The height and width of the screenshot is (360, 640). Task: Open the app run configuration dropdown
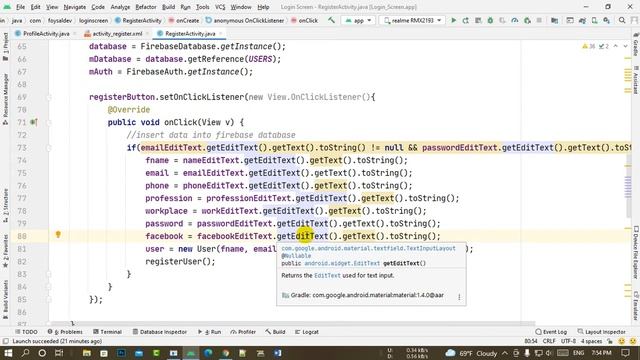click(x=359, y=20)
